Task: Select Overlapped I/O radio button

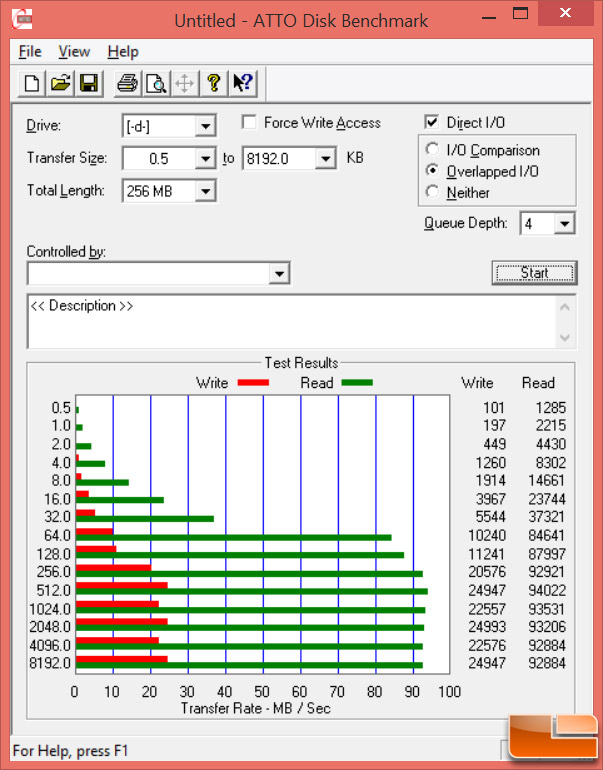Action: [432, 170]
